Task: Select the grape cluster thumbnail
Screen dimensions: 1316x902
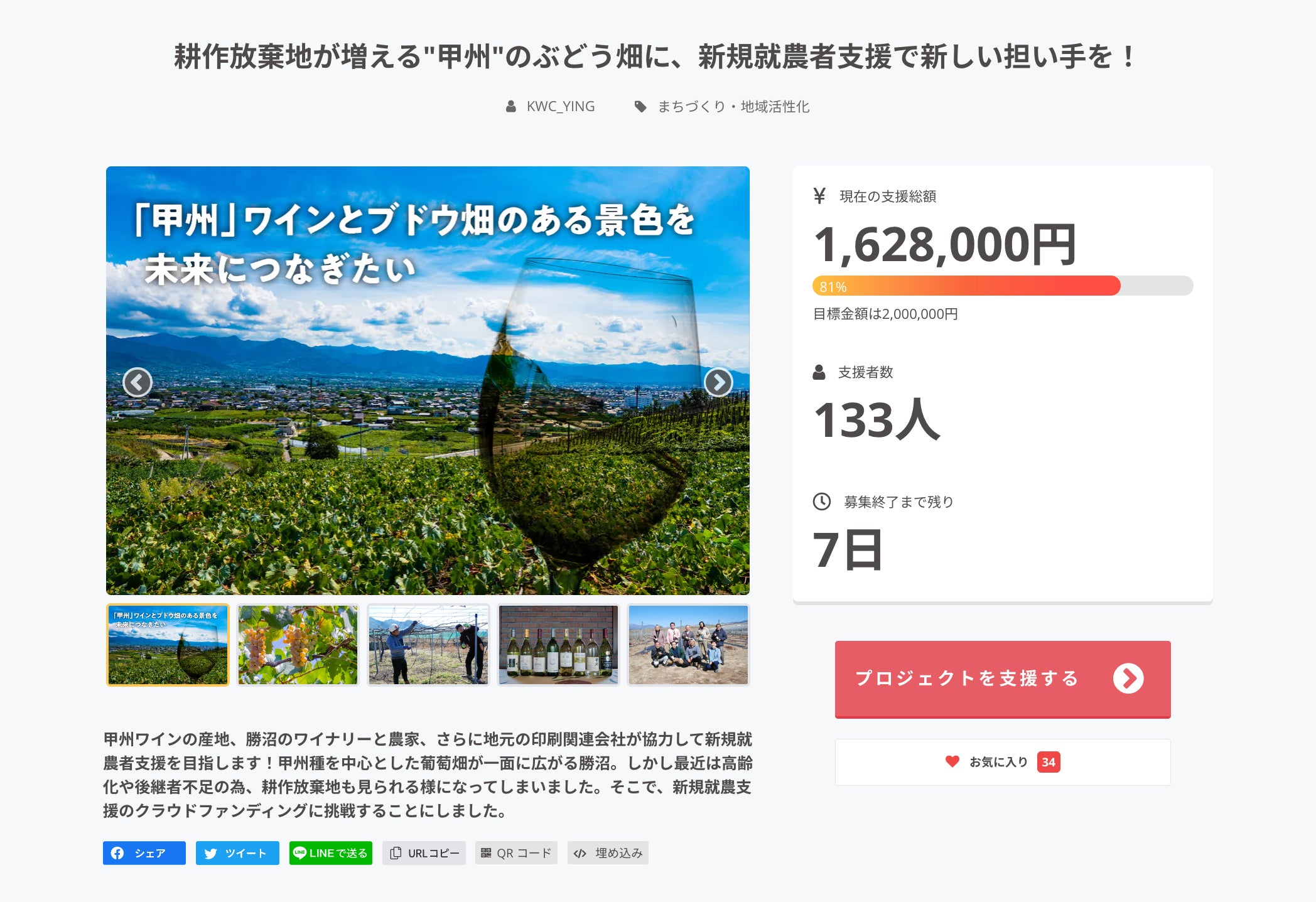Action: point(298,645)
